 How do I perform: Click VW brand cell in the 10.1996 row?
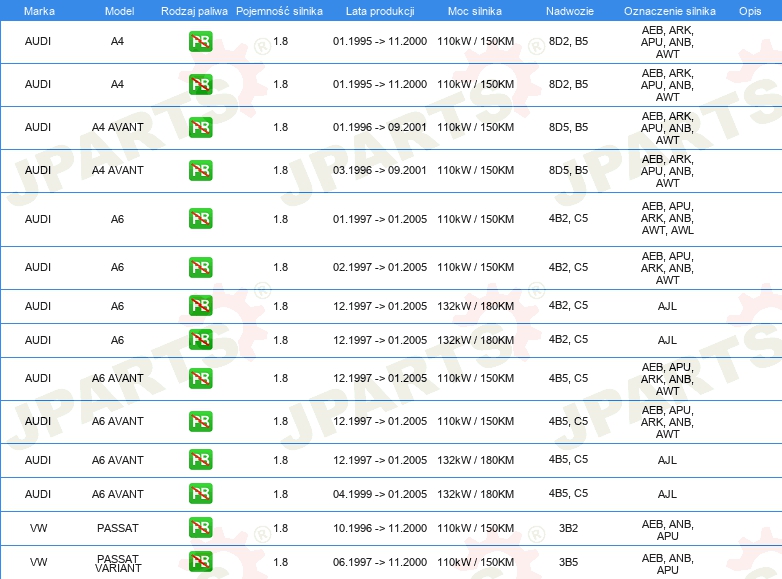point(38,528)
